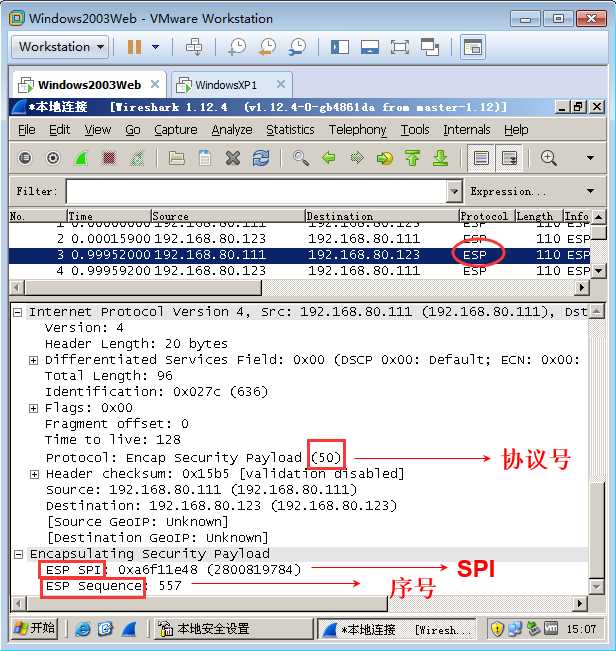This screenshot has width=616, height=651.
Task: Open capture options icon in Wireshark
Action: (53, 158)
